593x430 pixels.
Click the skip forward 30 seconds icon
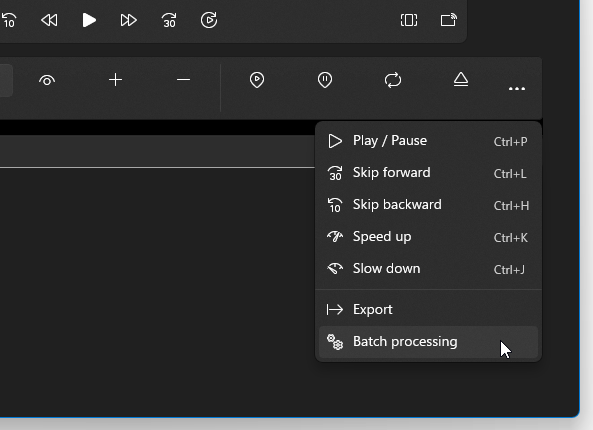point(169,20)
